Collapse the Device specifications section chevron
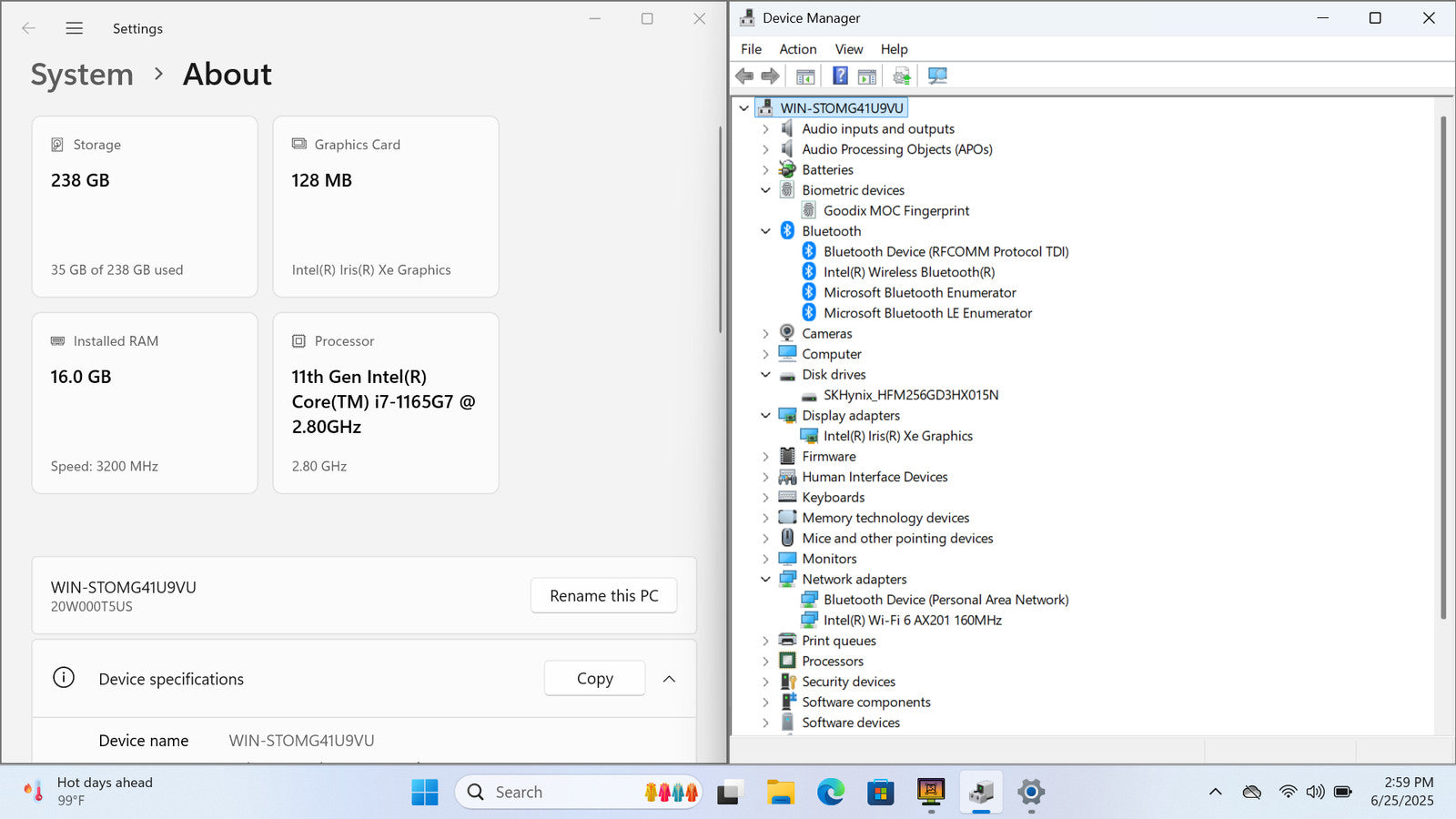The image size is (1456, 819). click(669, 679)
